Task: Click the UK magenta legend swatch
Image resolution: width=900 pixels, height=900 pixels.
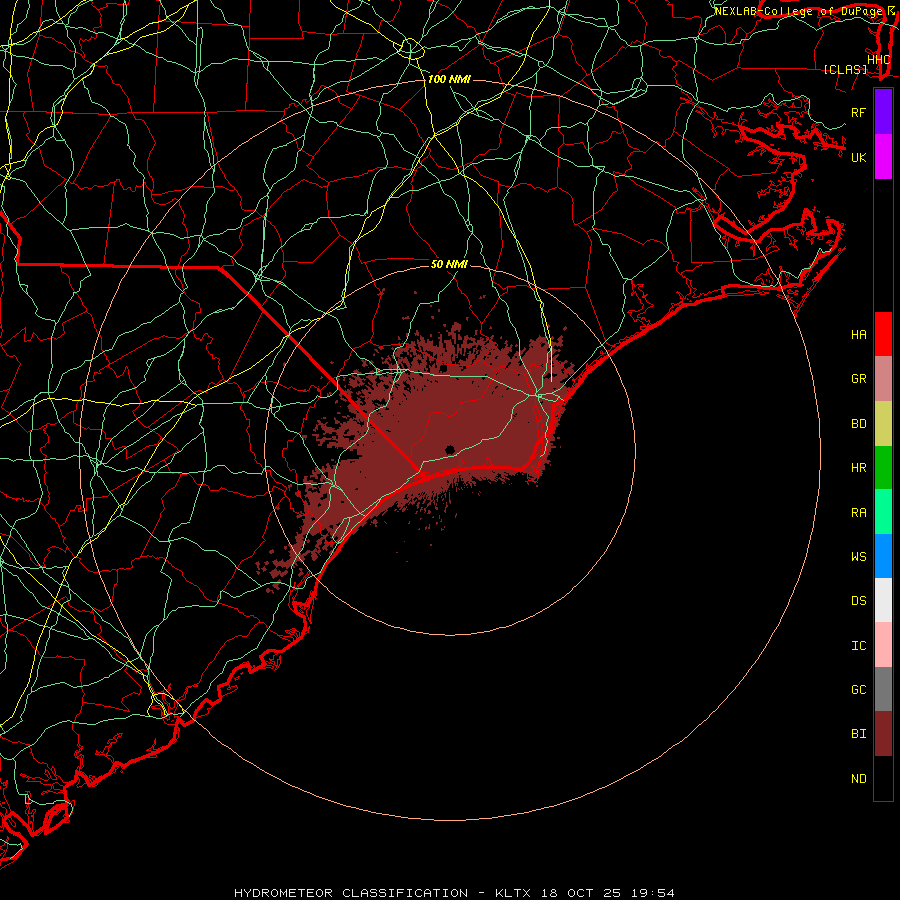Action: 883,157
